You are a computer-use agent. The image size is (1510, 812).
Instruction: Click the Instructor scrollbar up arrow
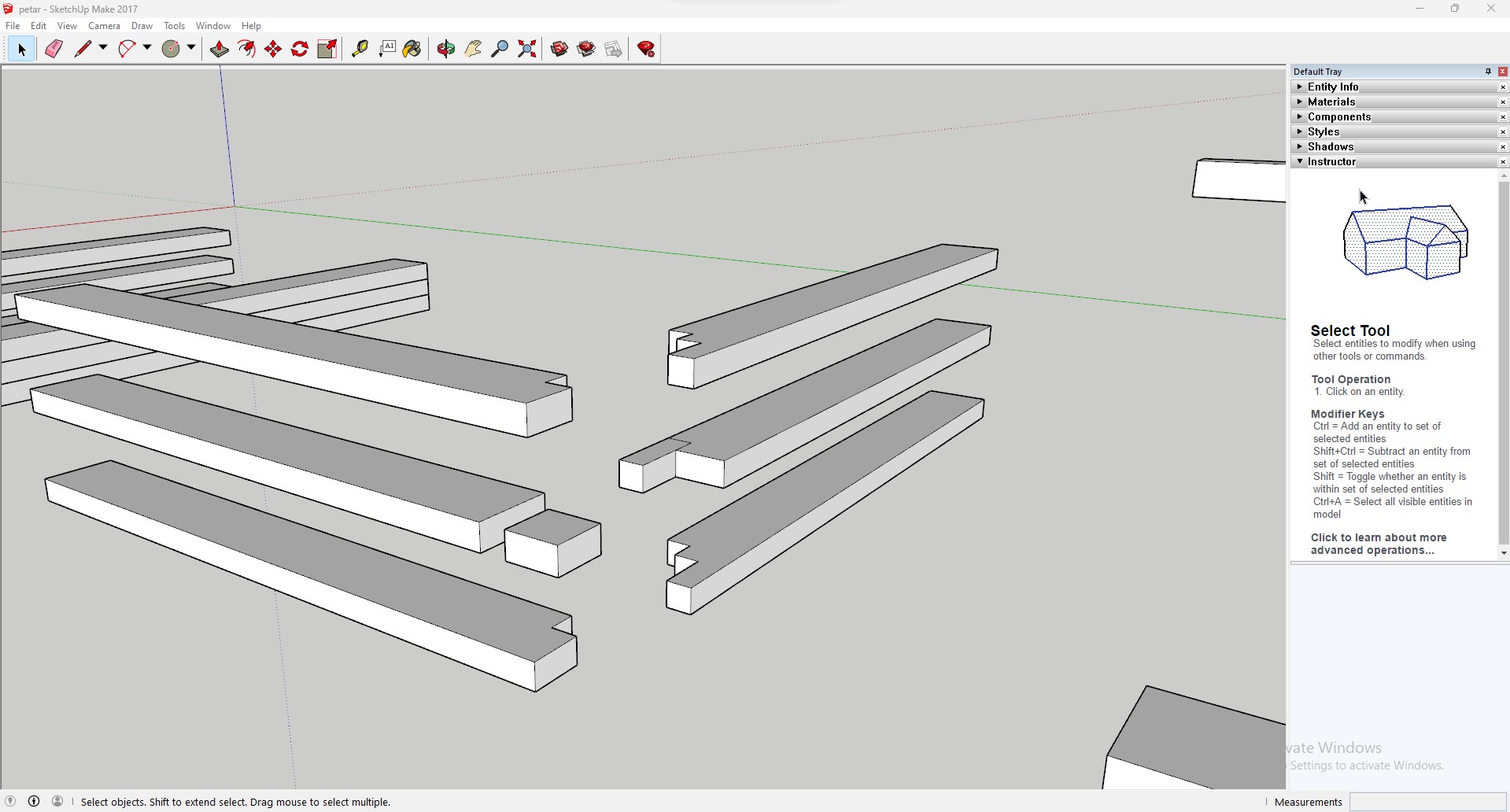[x=1504, y=176]
